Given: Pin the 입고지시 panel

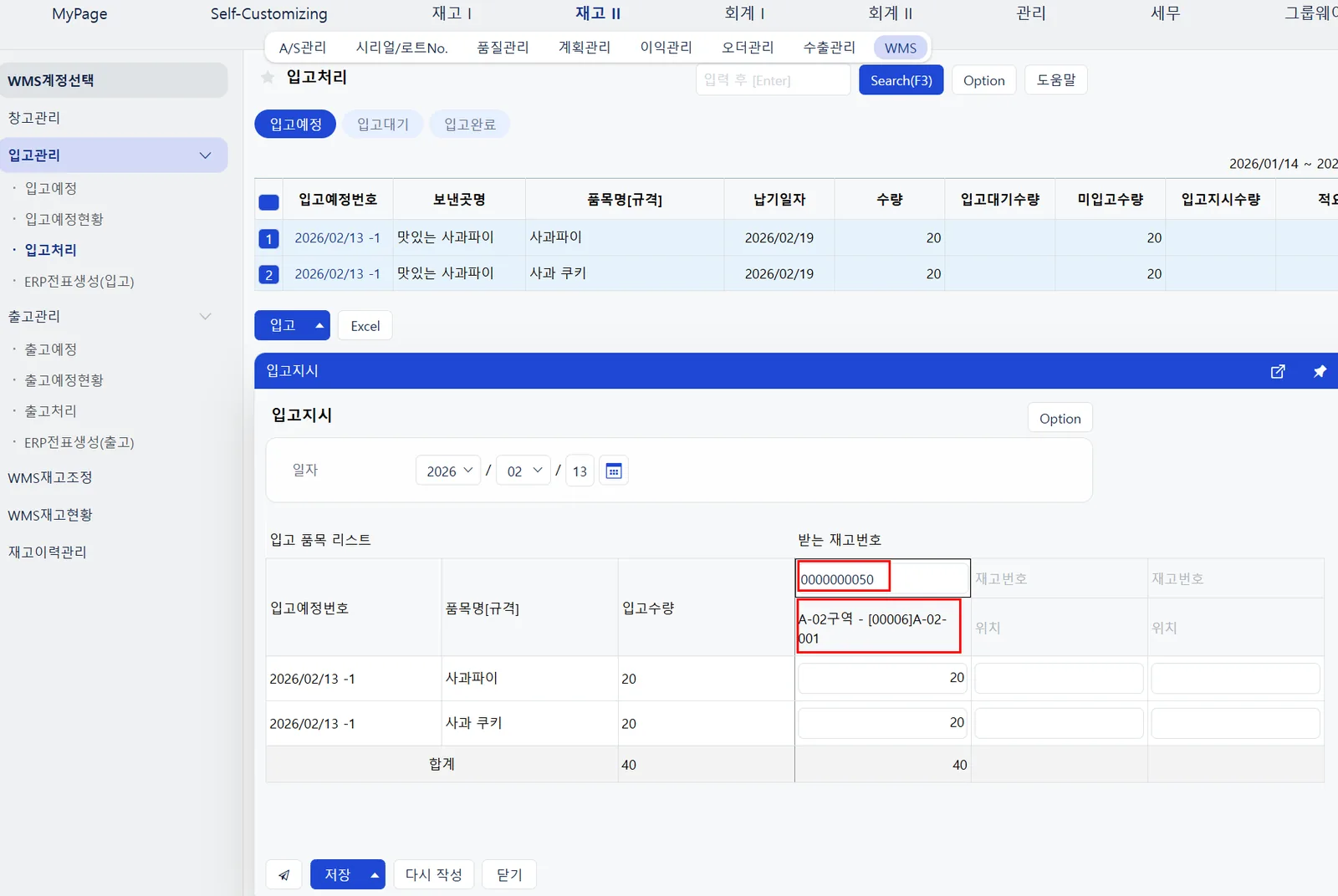Looking at the screenshot, I should click(x=1320, y=371).
